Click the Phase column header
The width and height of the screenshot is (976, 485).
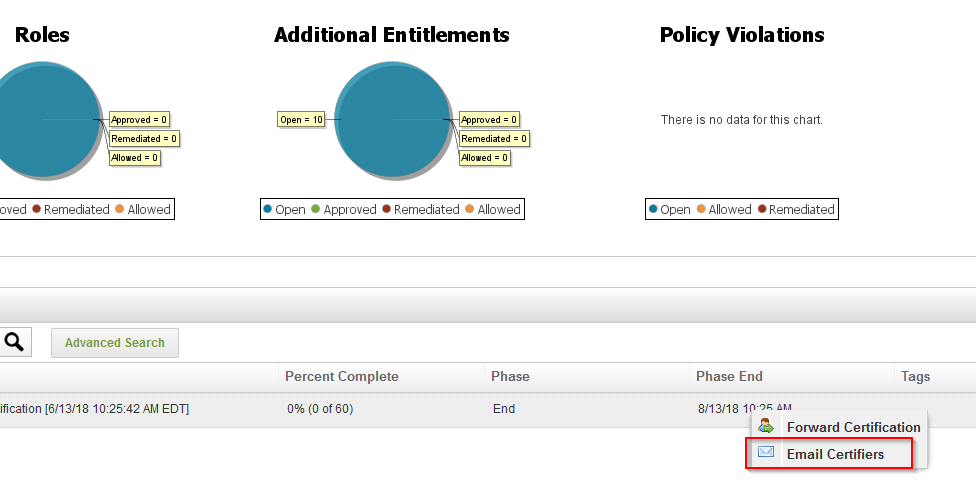510,377
